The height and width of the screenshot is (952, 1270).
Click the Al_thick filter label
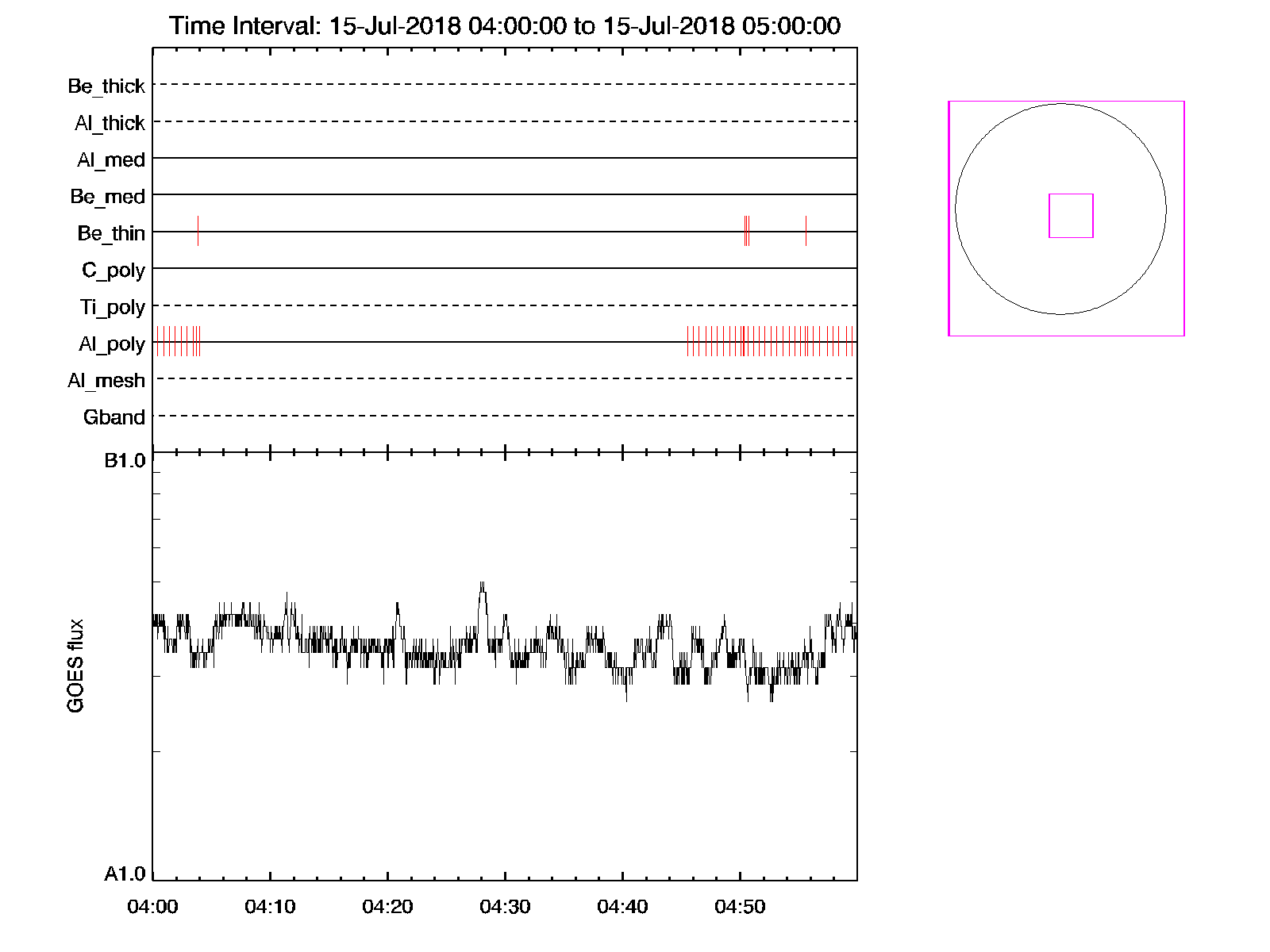pos(110,123)
